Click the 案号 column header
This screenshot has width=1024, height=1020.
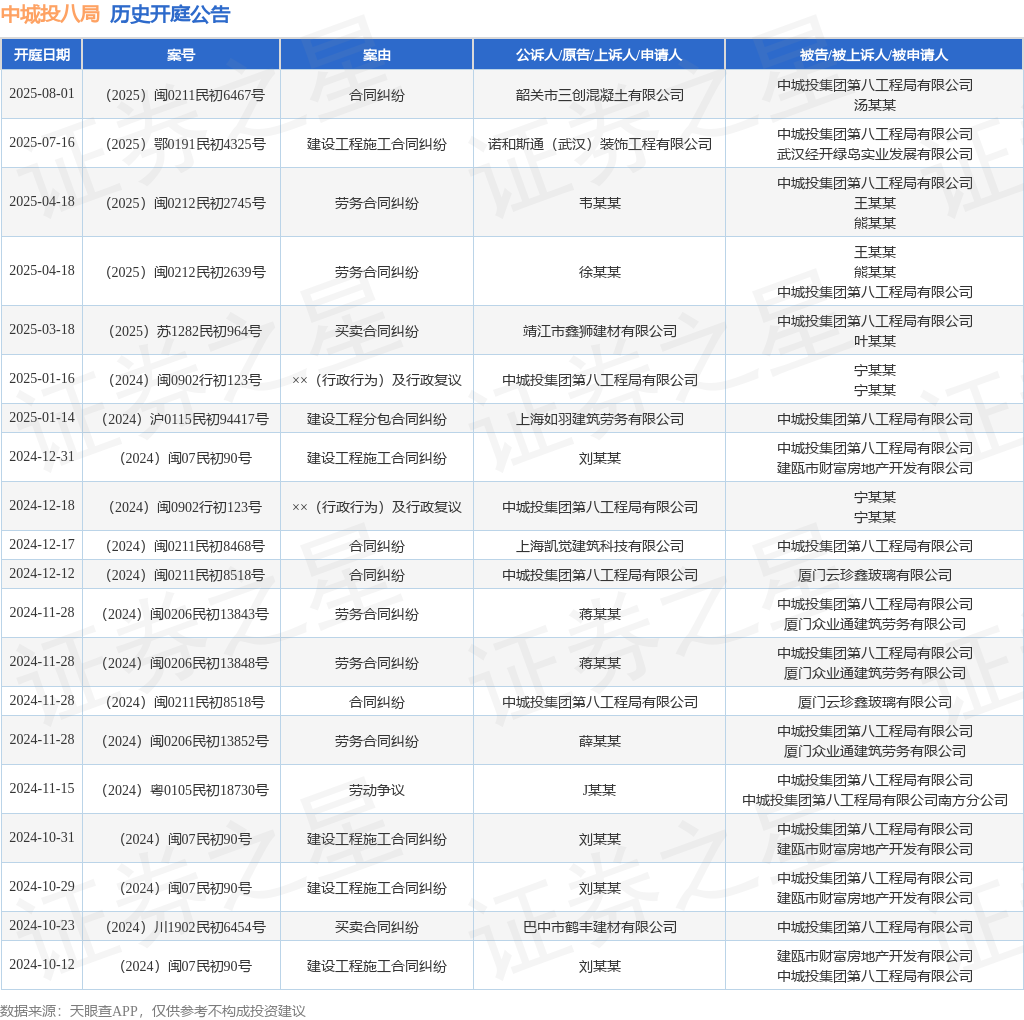coord(181,55)
